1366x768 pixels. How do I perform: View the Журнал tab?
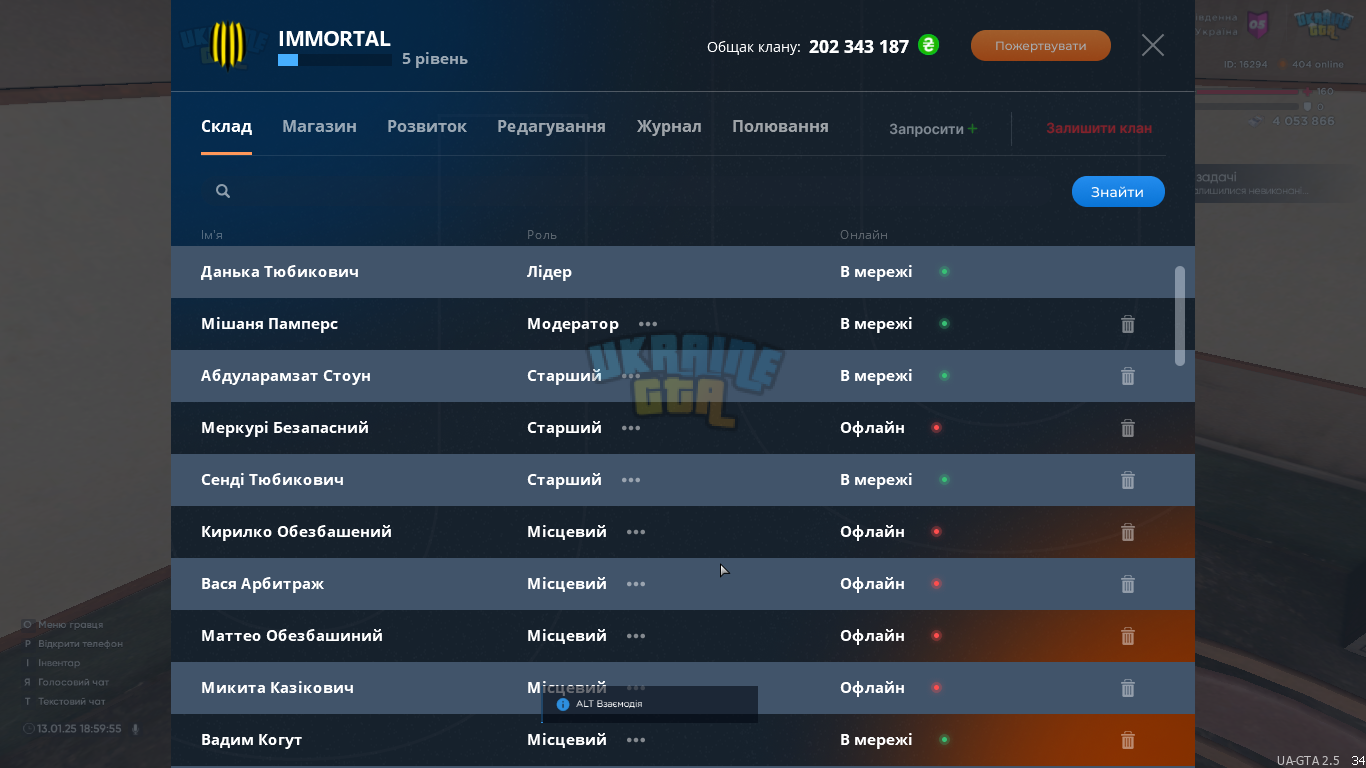669,127
